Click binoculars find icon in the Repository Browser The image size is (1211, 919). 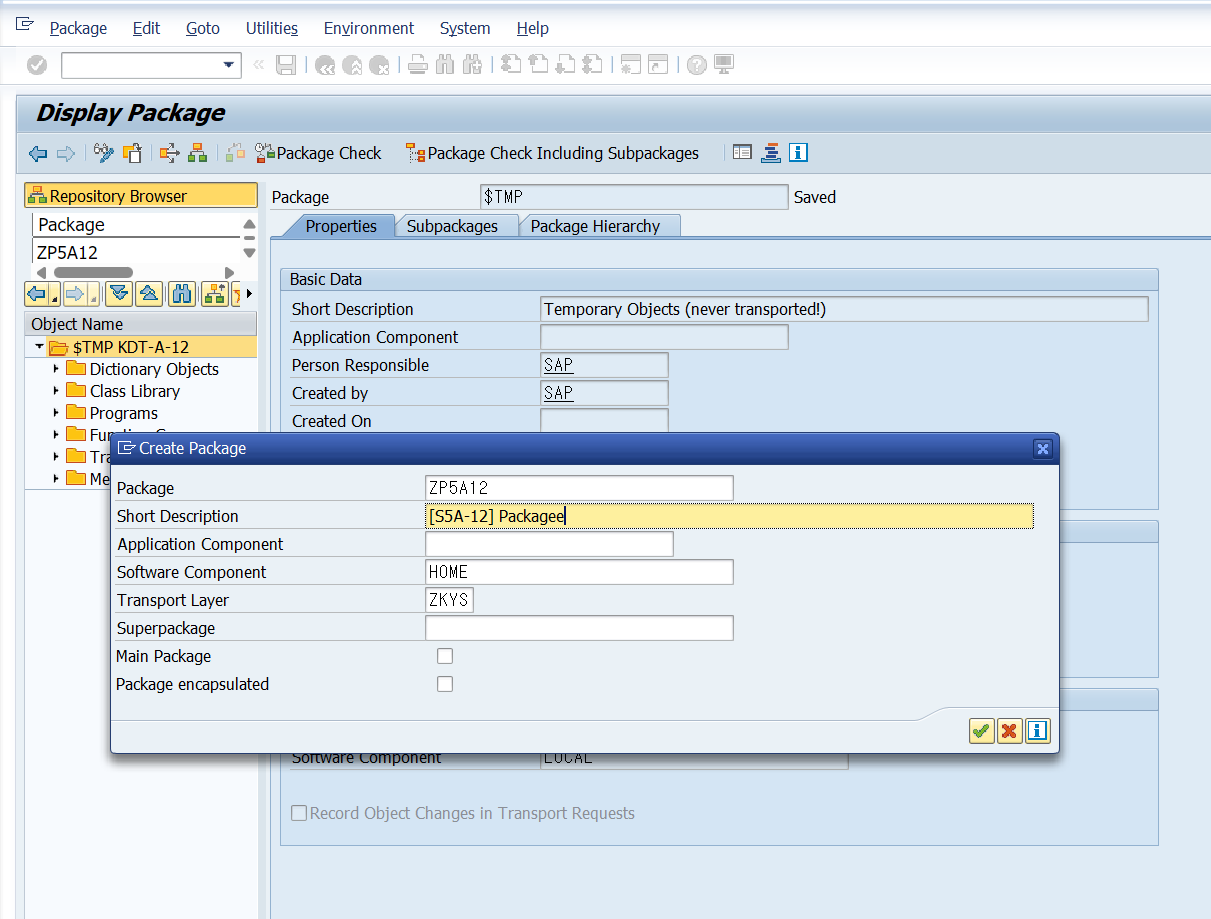[x=182, y=294]
